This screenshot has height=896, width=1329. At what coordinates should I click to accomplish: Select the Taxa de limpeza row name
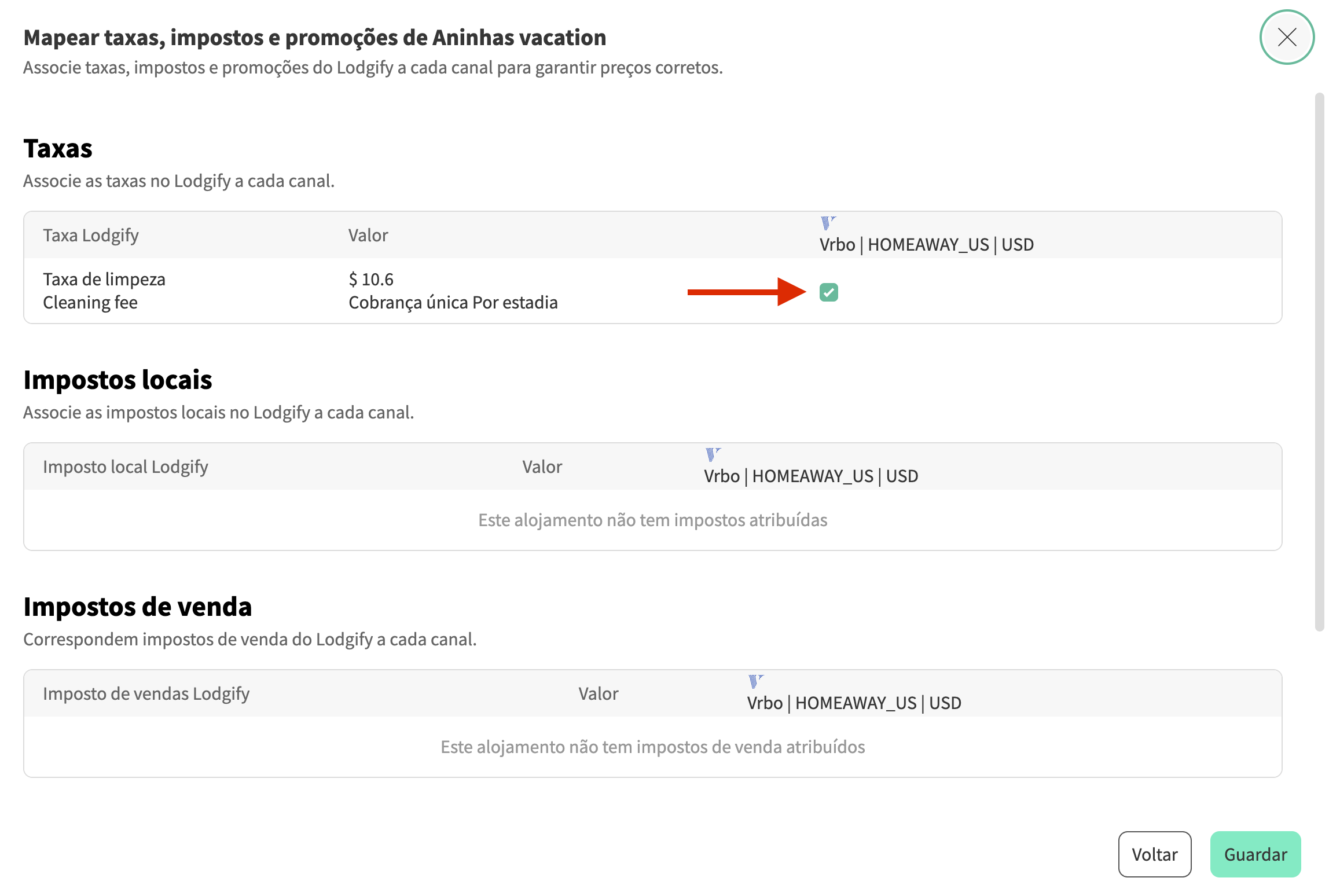pos(104,280)
